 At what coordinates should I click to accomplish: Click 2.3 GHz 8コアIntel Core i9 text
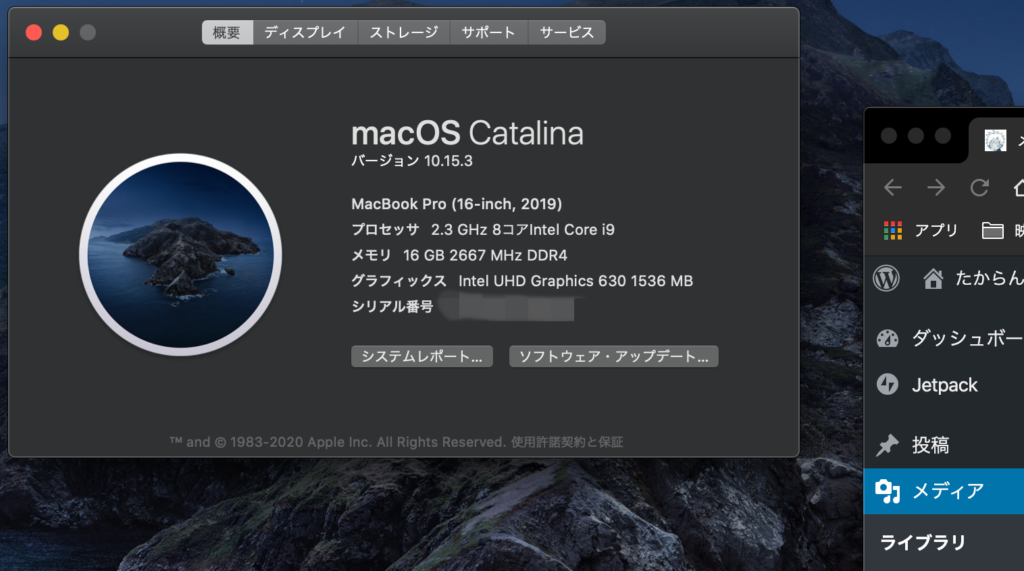tap(522, 229)
